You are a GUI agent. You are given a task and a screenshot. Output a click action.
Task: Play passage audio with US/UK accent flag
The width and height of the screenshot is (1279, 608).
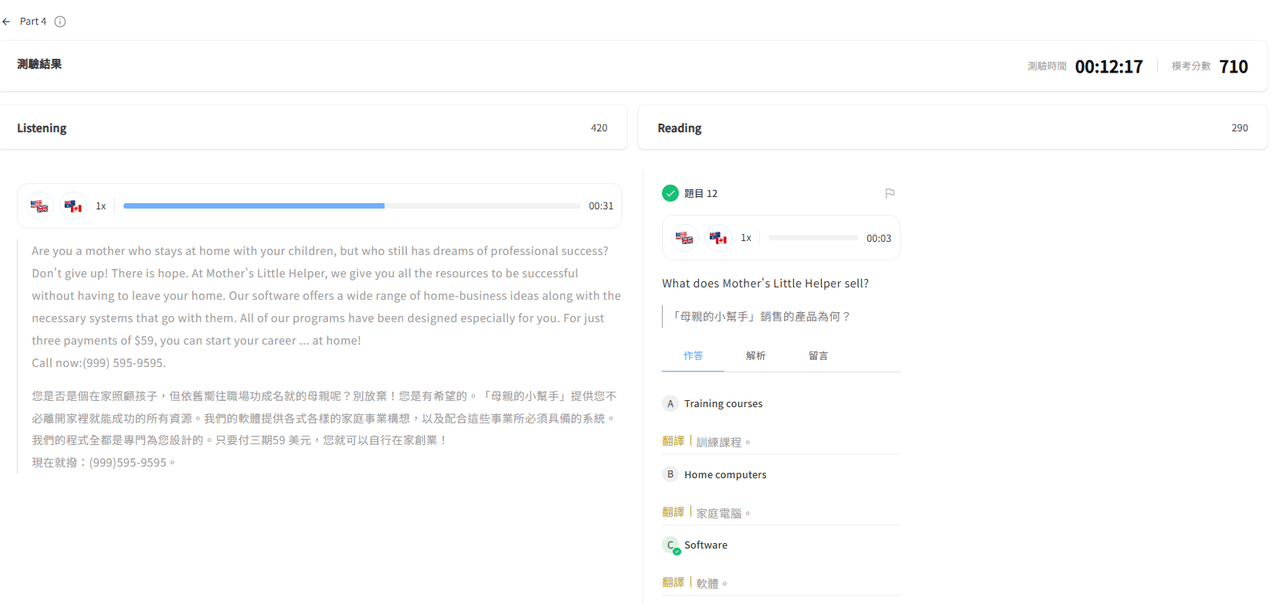pos(40,206)
